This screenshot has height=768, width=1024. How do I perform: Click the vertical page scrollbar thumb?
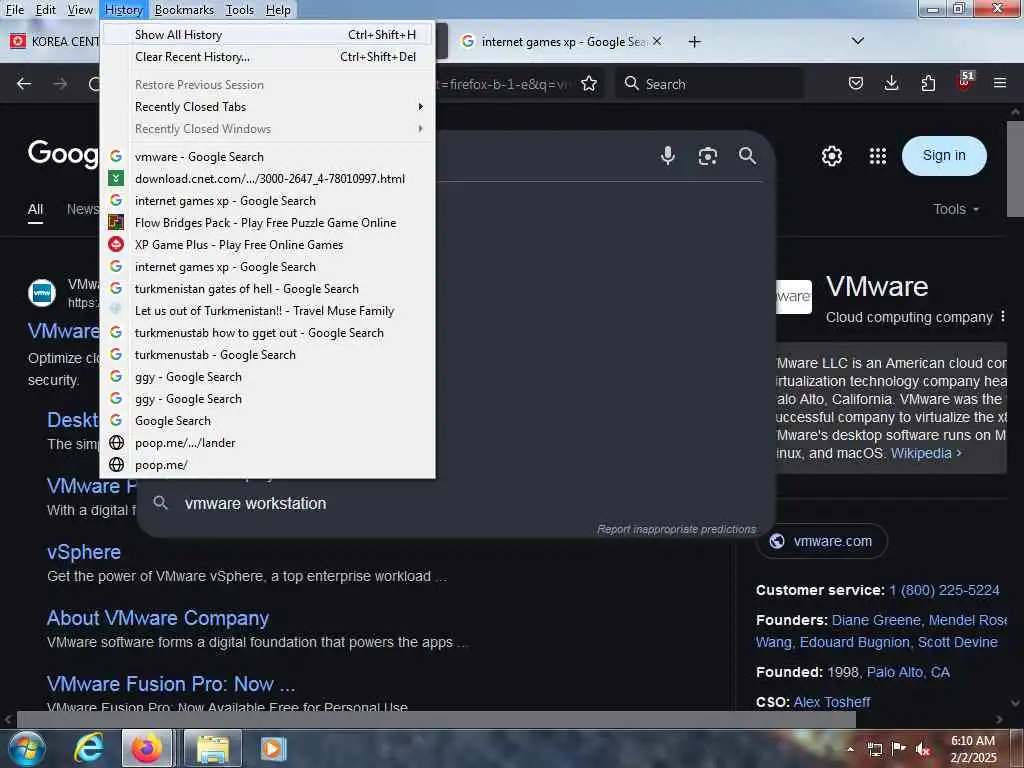pos(1015,168)
